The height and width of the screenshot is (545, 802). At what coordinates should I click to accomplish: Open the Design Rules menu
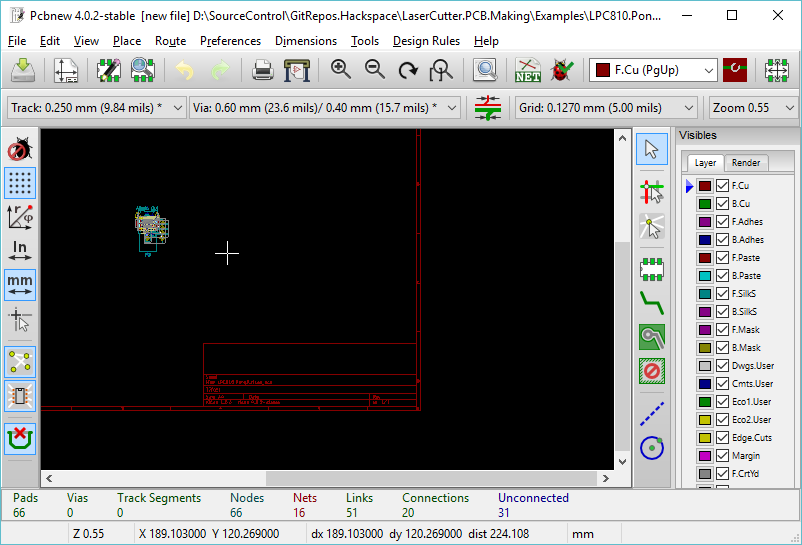click(426, 41)
